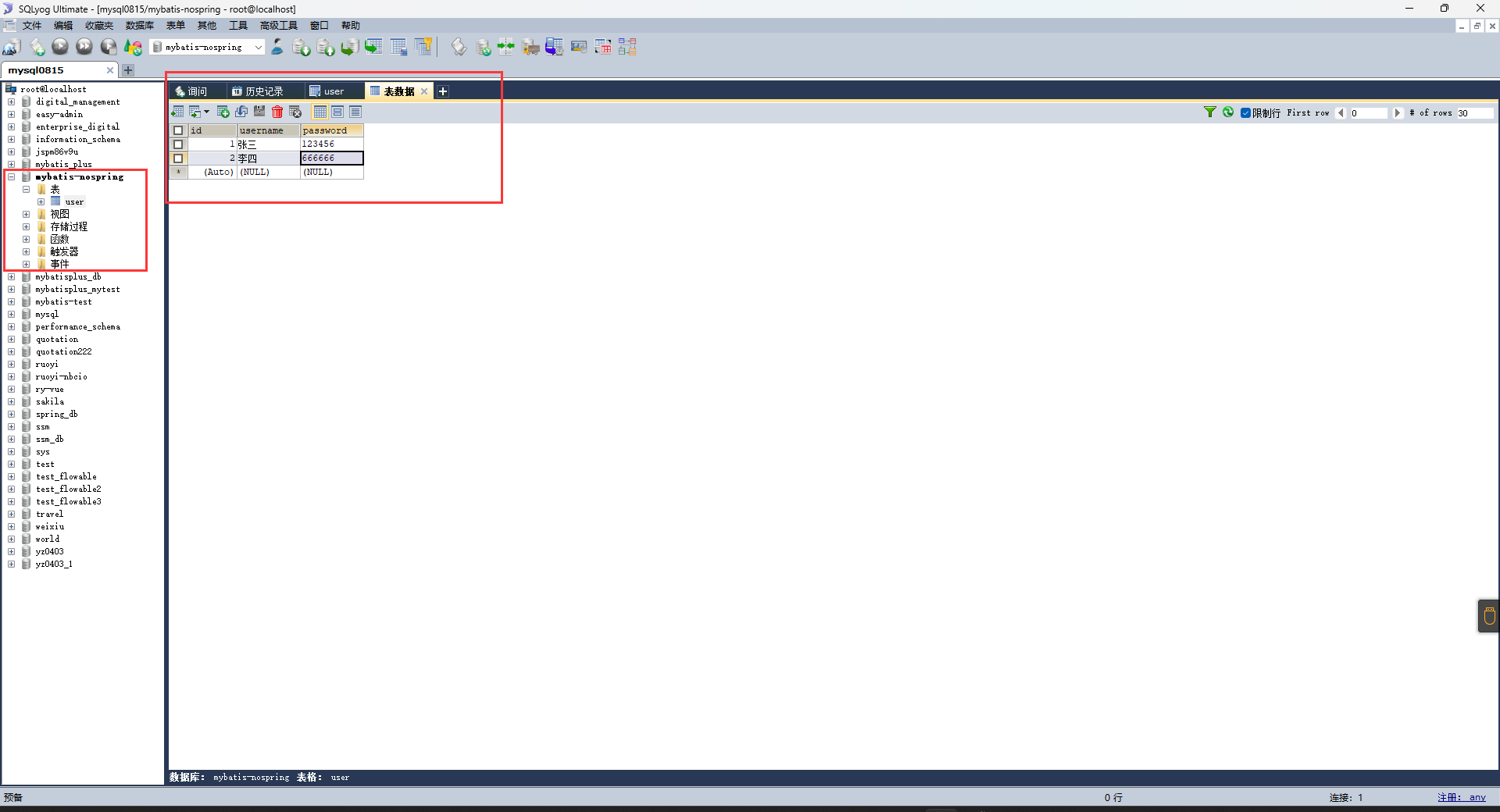Collapse the 表 tables folder

tap(27, 190)
